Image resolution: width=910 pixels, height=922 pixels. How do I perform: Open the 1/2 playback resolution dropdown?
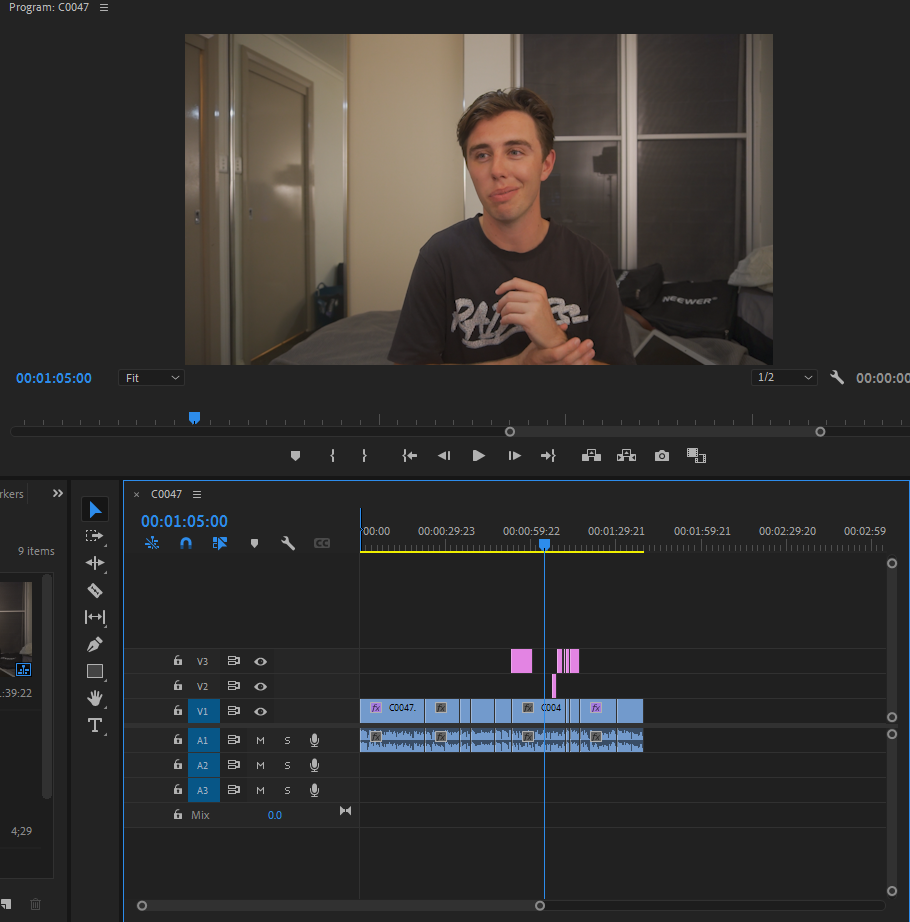[x=784, y=377]
